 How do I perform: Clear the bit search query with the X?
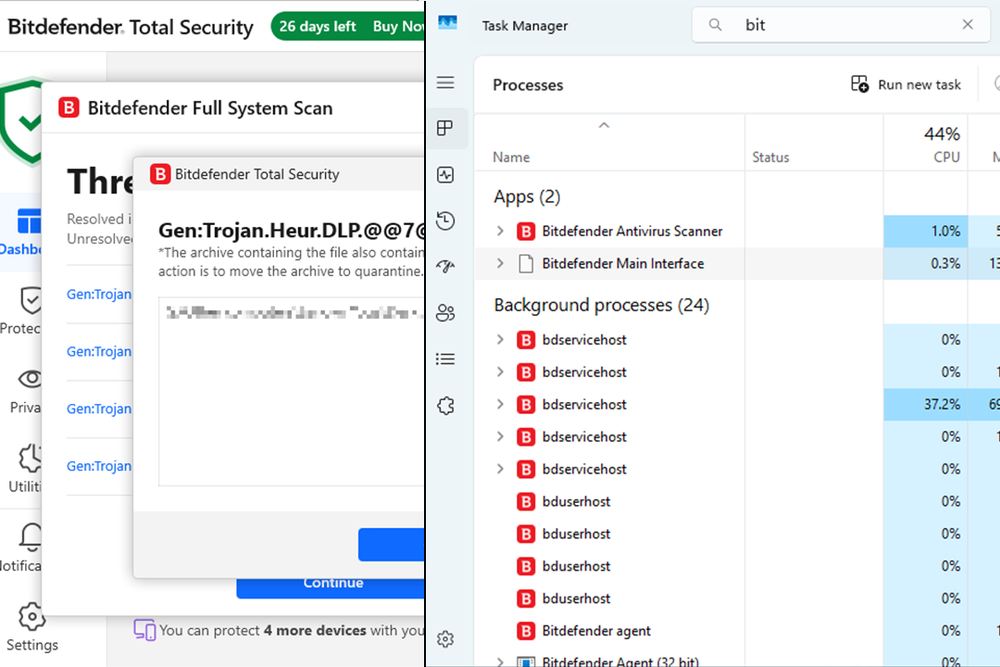[966, 24]
